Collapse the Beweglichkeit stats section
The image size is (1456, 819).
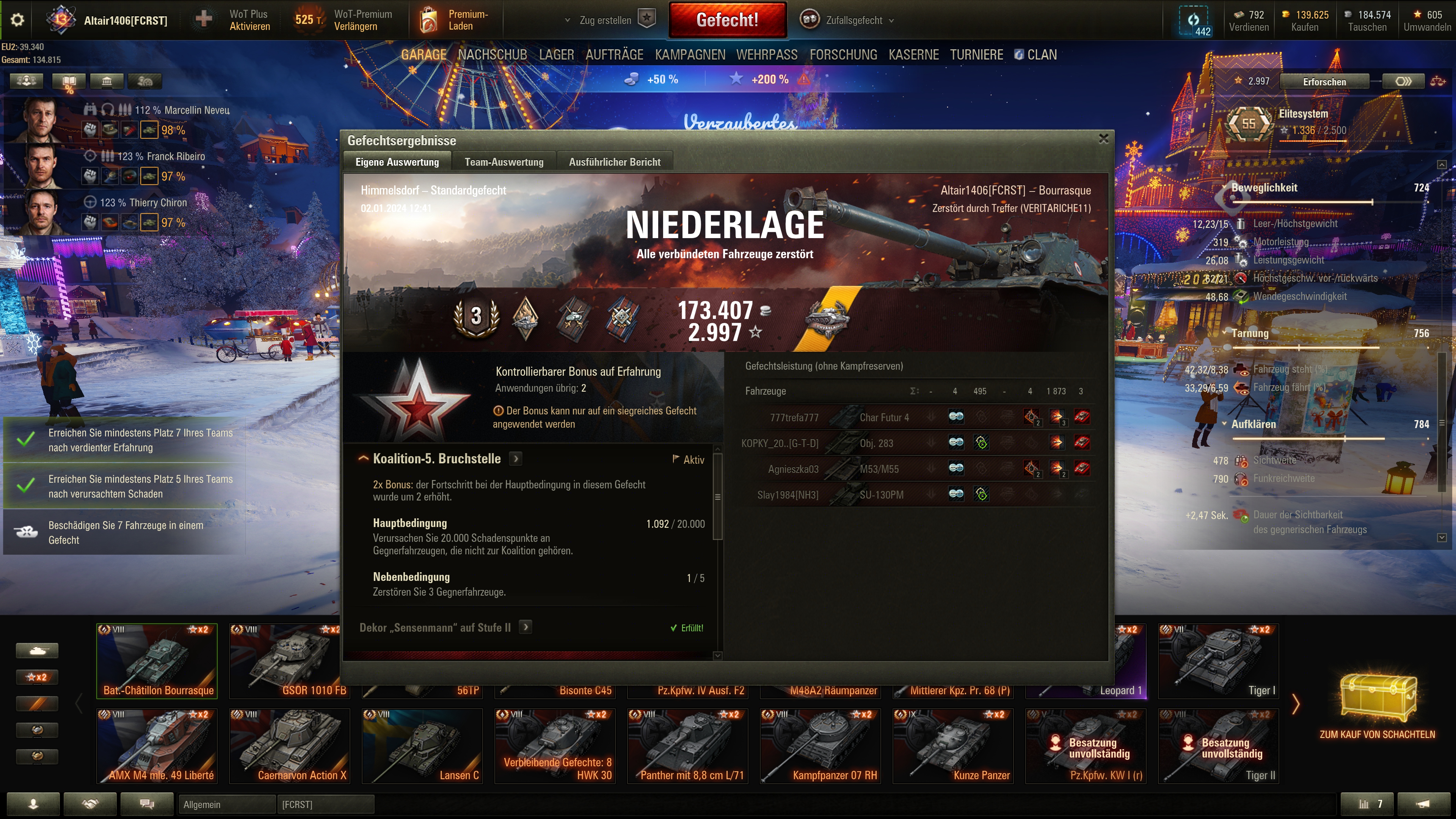tap(1224, 188)
